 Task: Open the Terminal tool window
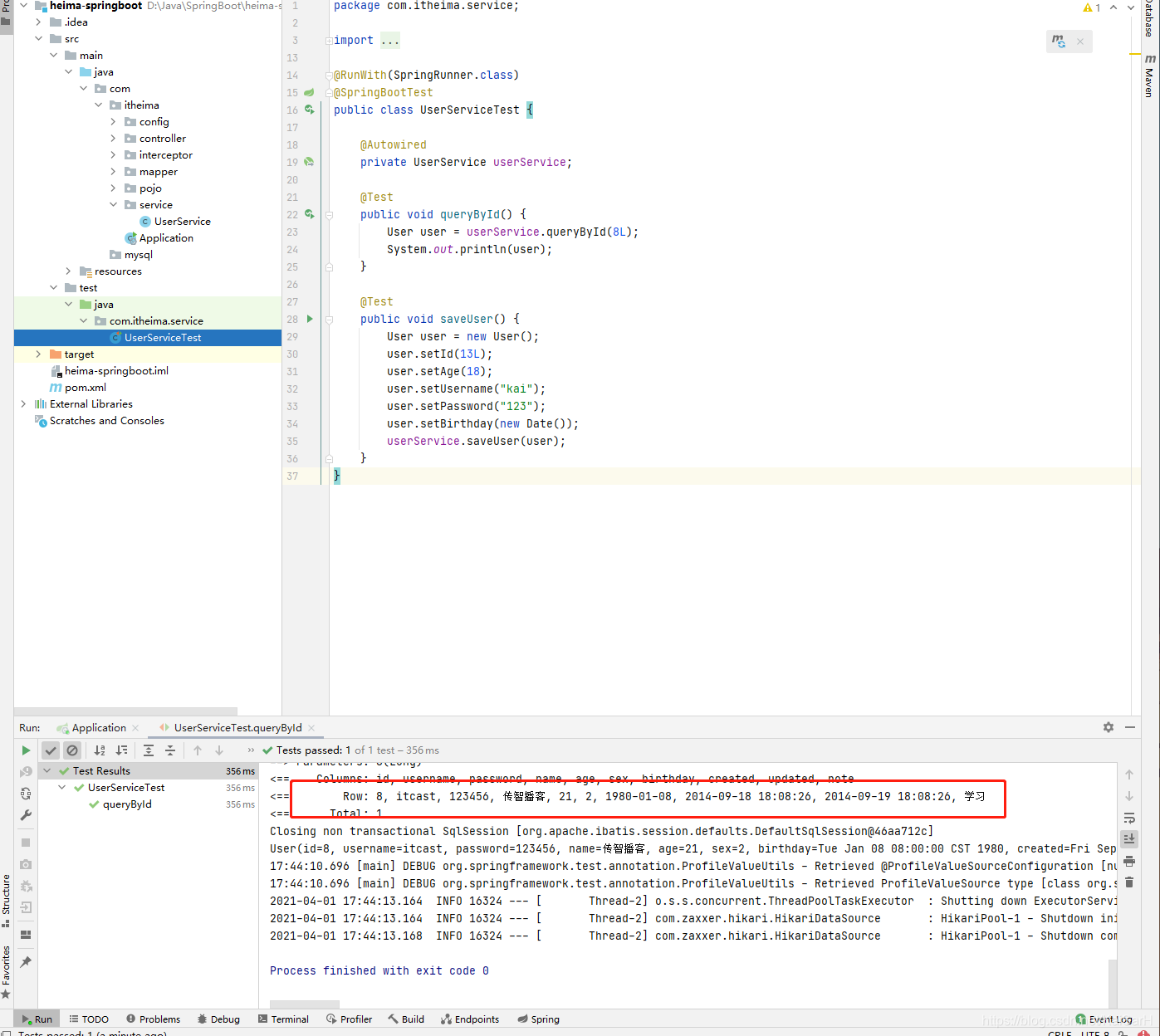point(283,1019)
